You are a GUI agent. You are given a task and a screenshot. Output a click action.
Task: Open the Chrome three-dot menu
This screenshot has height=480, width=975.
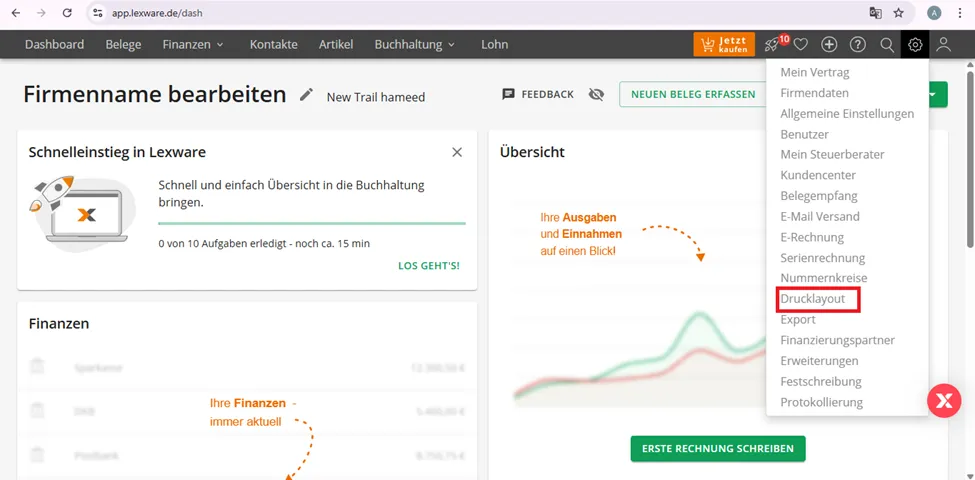coord(961,13)
